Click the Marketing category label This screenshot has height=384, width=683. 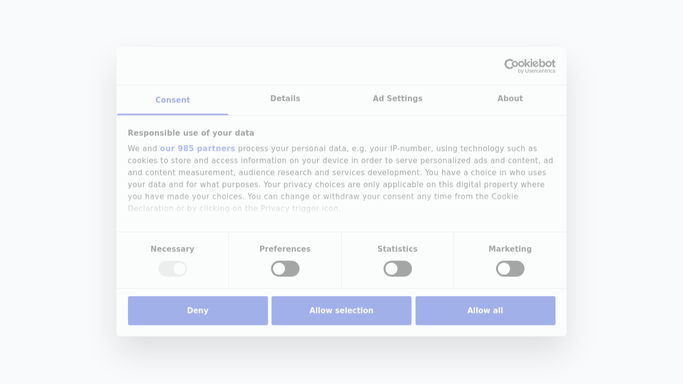coord(510,249)
